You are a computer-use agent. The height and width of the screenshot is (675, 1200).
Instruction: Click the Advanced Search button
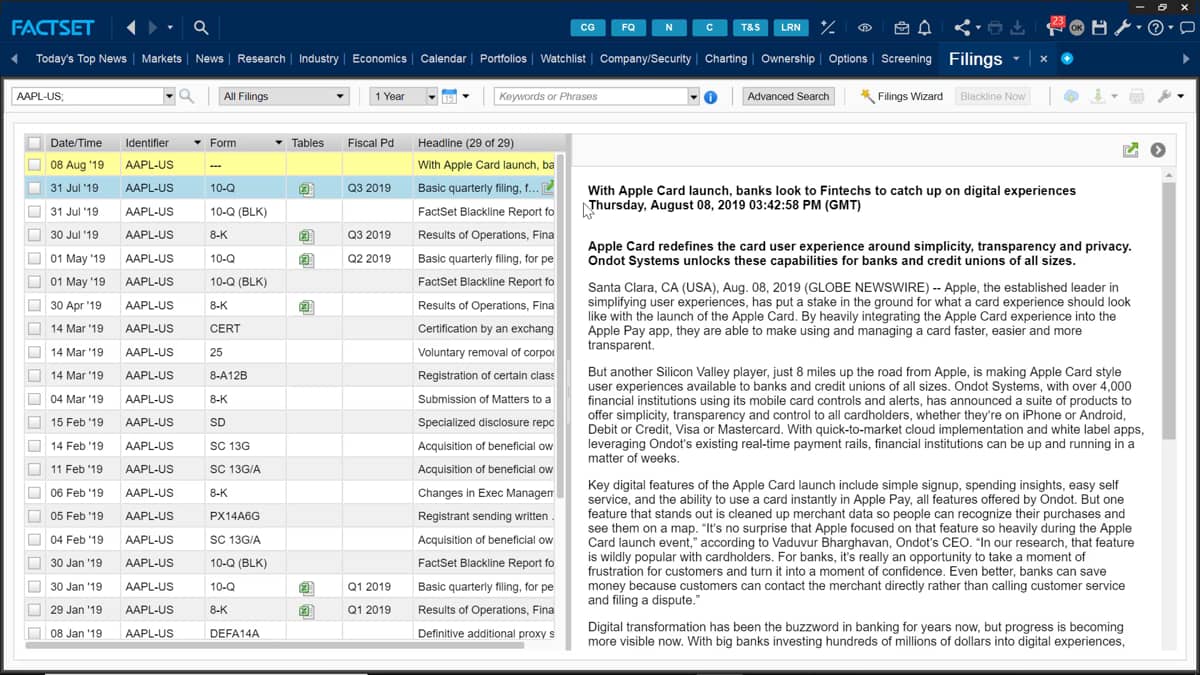(788, 96)
